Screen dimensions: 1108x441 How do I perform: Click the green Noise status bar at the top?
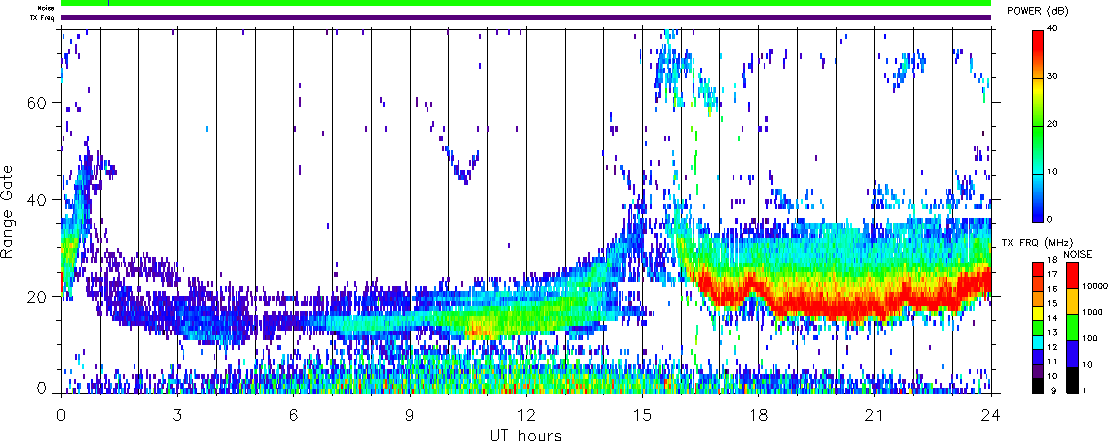coord(526,4)
